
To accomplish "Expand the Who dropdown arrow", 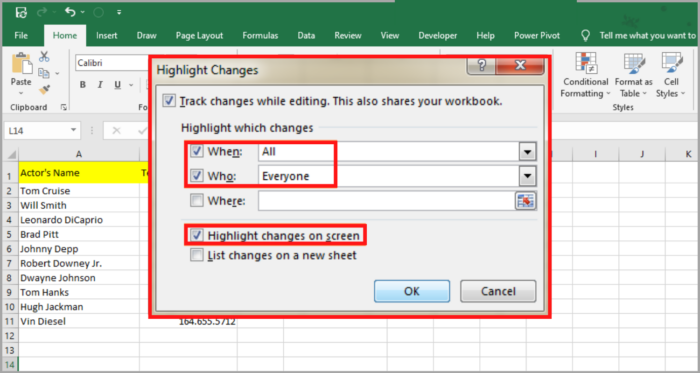I will 528,177.
